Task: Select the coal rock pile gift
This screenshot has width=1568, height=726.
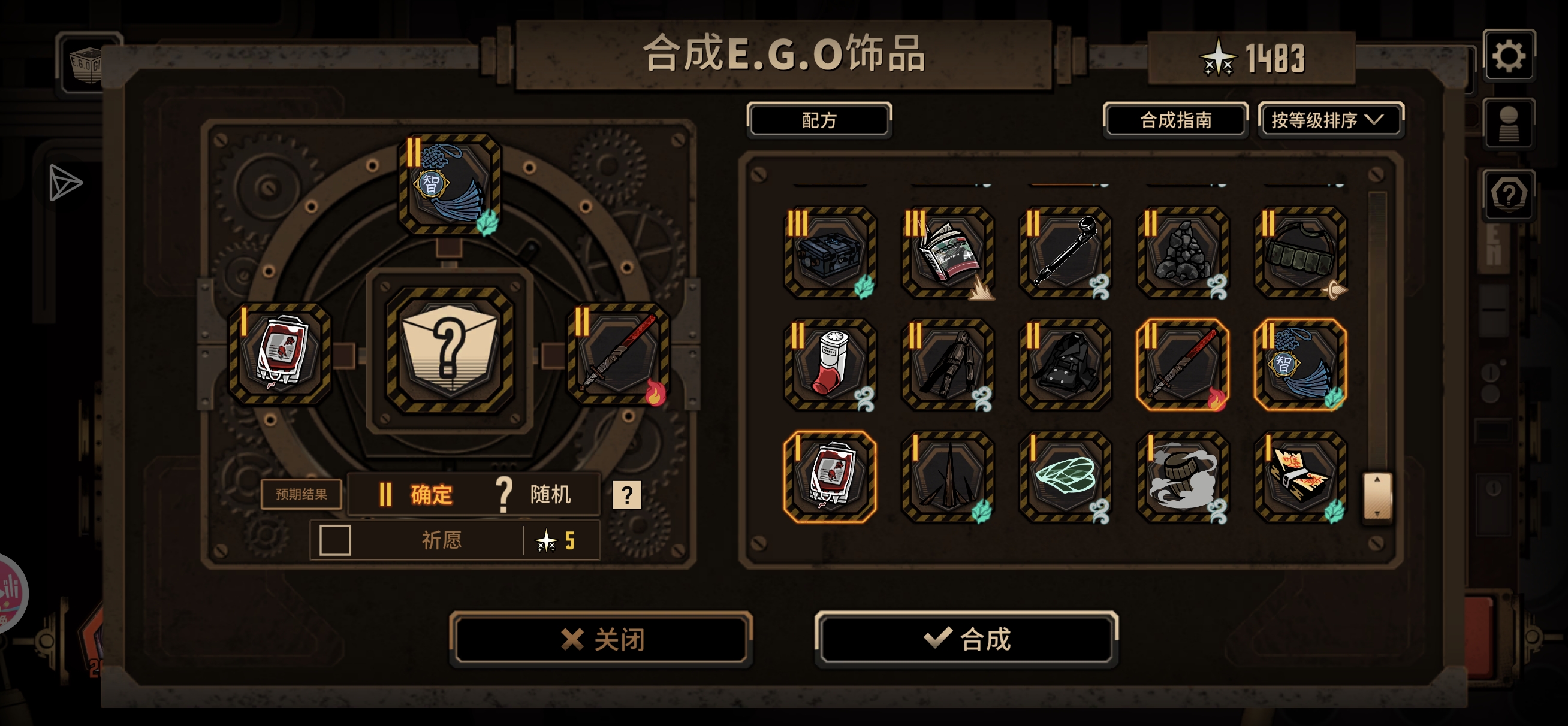Action: click(x=1182, y=252)
